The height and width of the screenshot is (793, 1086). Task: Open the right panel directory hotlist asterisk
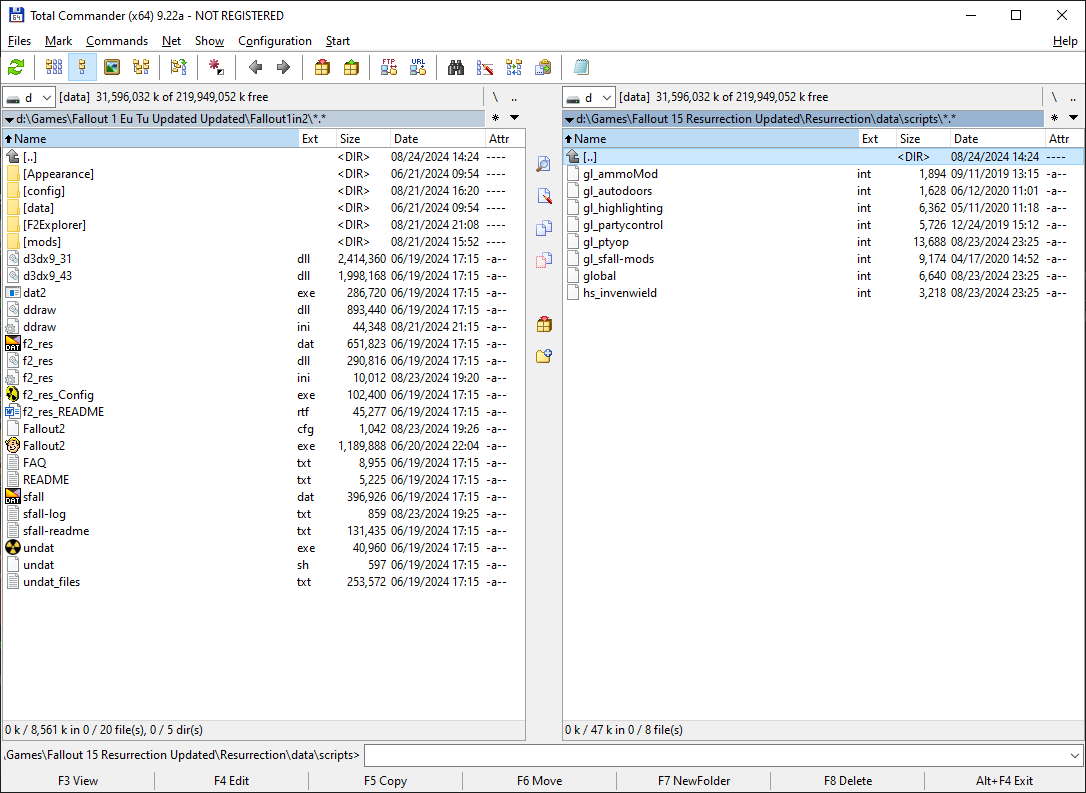click(x=1054, y=118)
